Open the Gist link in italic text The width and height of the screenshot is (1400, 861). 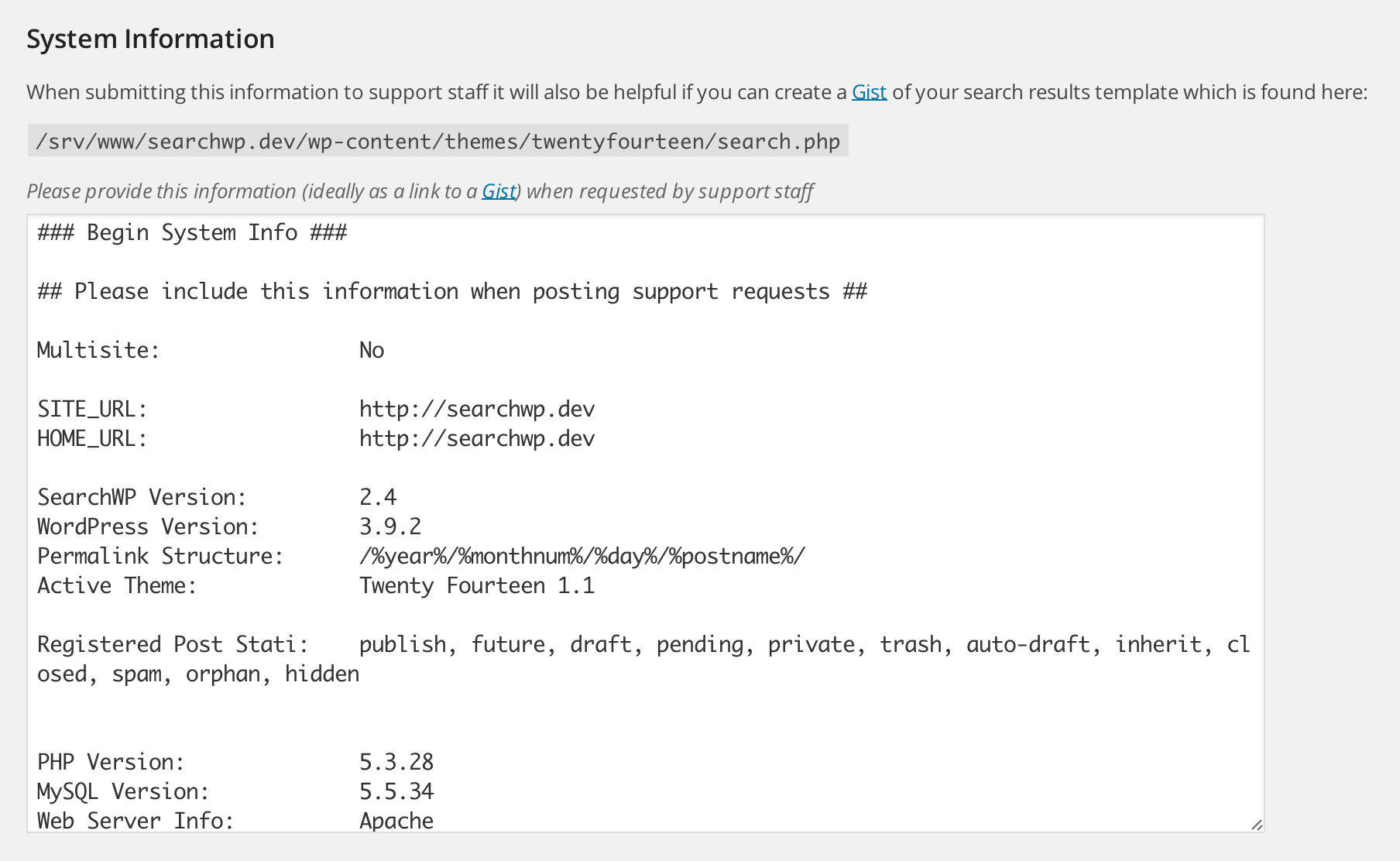click(499, 190)
